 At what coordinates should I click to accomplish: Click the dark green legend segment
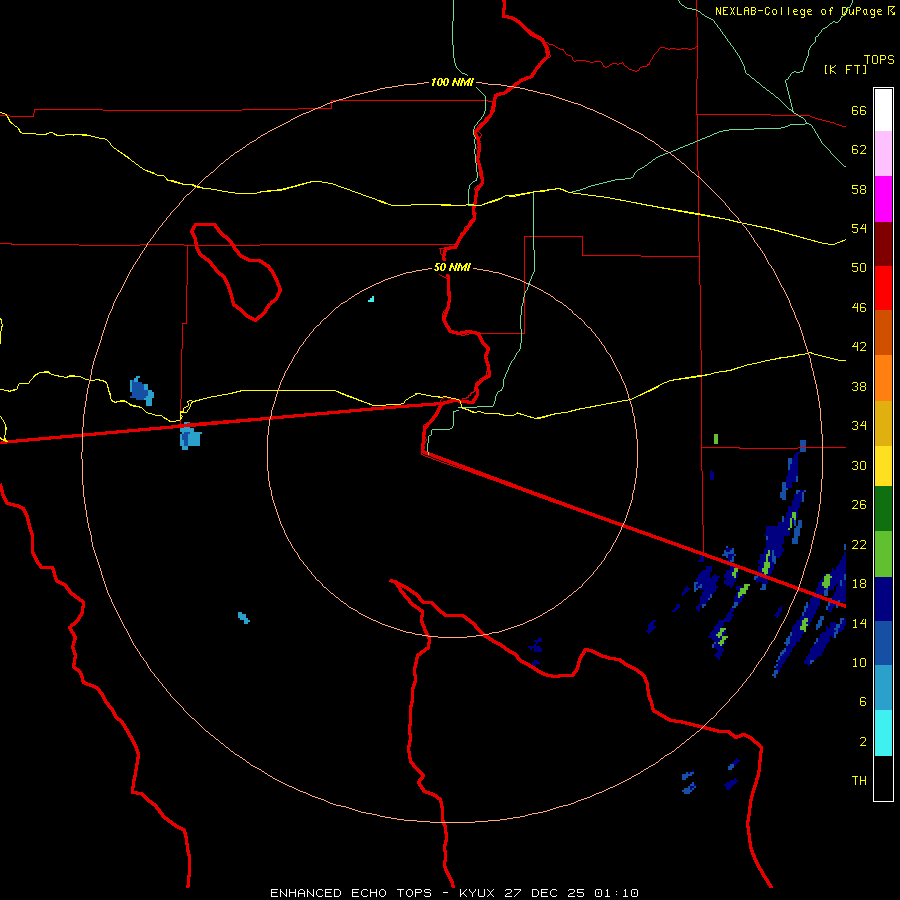883,509
